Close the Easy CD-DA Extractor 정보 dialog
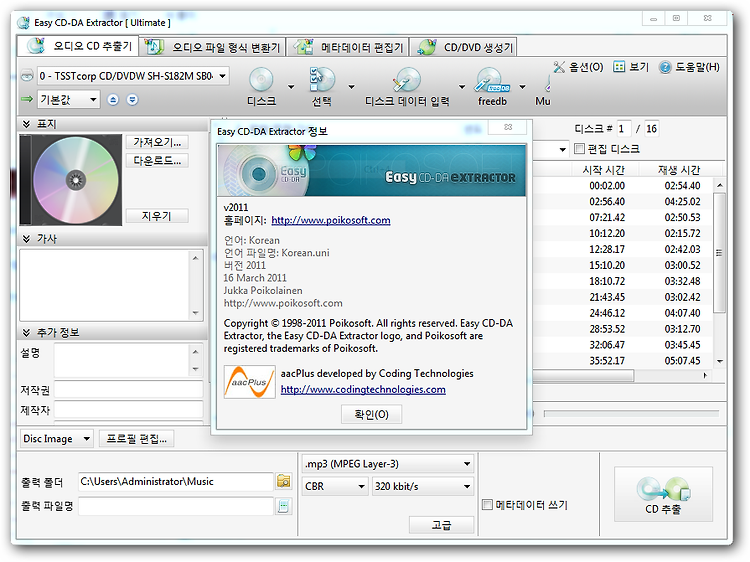The height and width of the screenshot is (562, 750). tap(507, 127)
